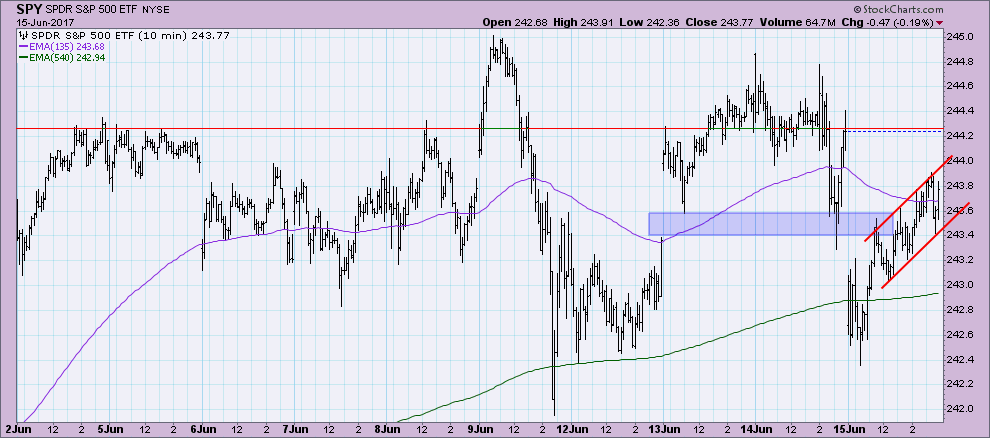Click the 243.0 price axis label
The width and height of the screenshot is (990, 438).
tap(958, 285)
